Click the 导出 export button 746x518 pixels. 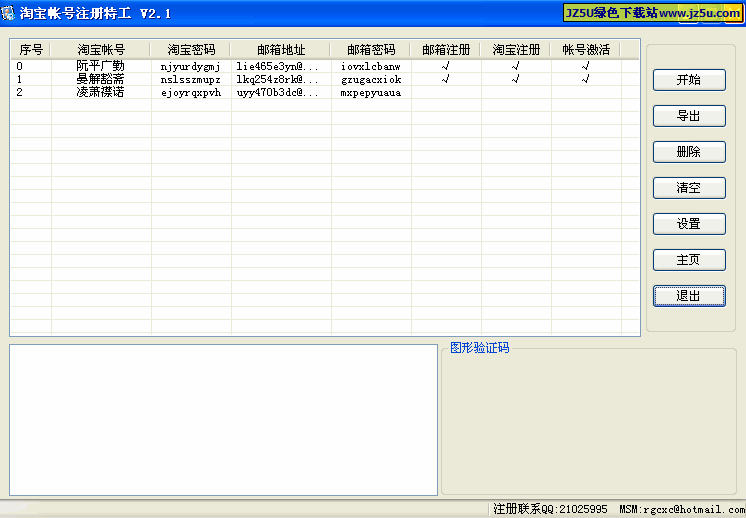click(x=689, y=116)
